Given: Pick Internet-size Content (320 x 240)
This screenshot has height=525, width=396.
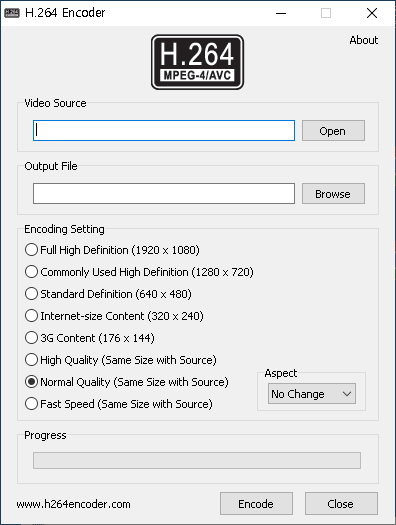Looking at the screenshot, I should click(x=114, y=316).
